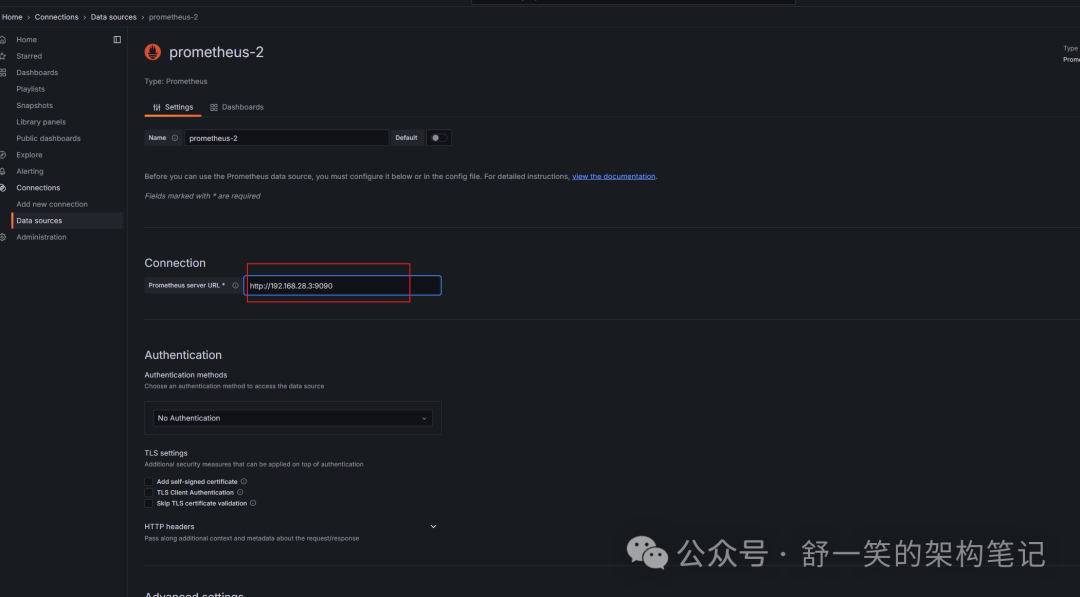
Task: Select Data sources in the sidebar
Action: pyautogui.click(x=39, y=220)
